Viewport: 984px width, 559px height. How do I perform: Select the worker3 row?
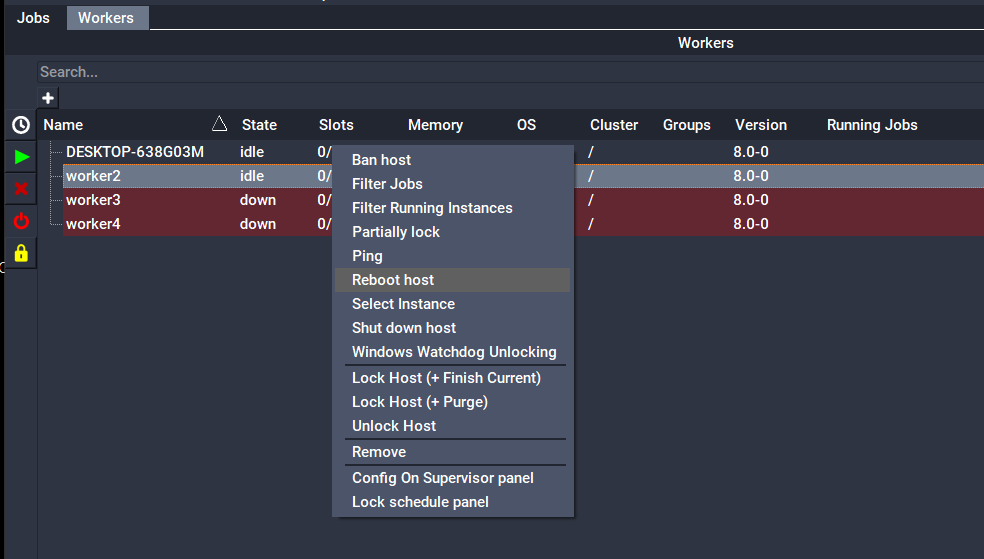pos(93,200)
